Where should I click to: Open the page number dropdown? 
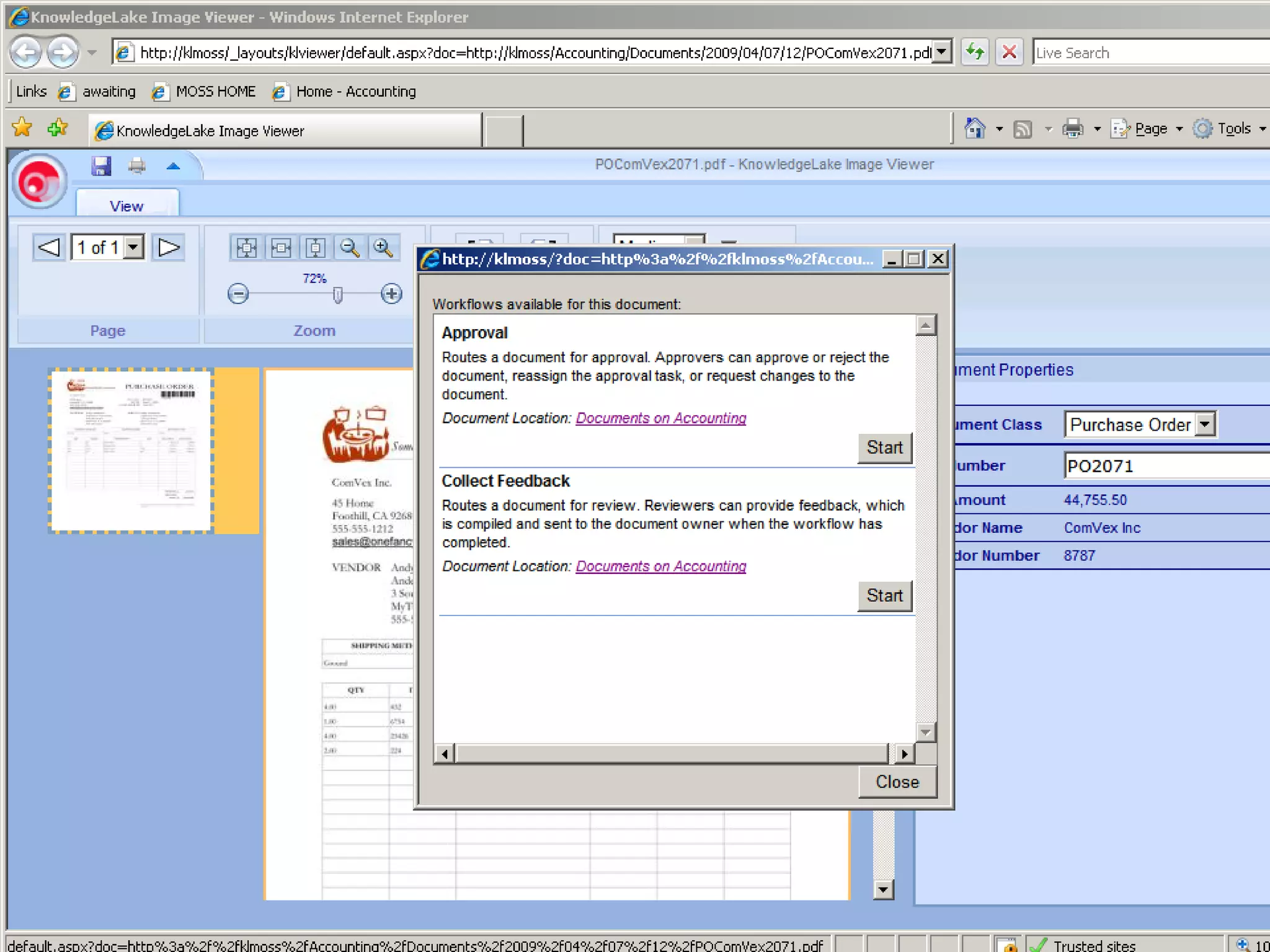pos(133,248)
